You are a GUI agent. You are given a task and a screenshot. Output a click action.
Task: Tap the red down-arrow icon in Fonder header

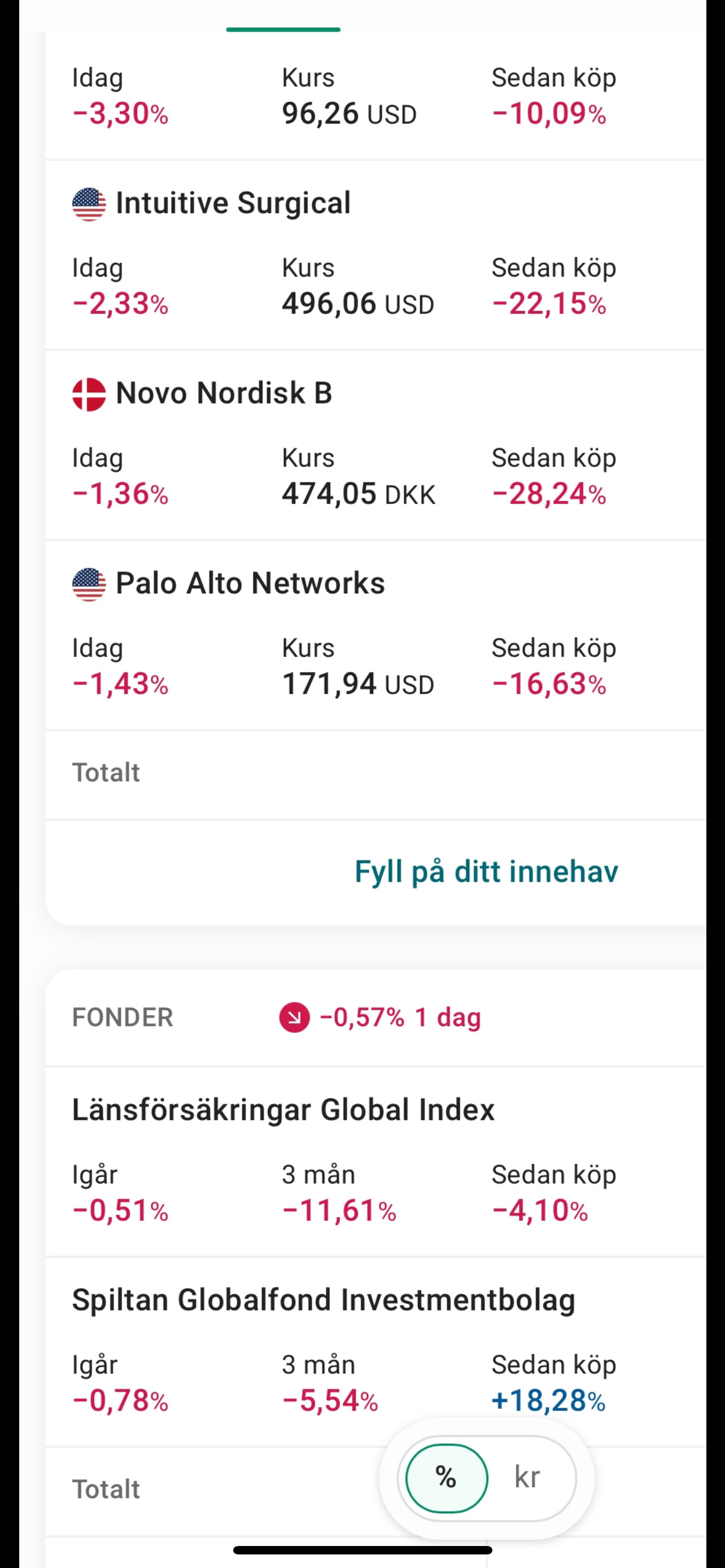pyautogui.click(x=294, y=1018)
